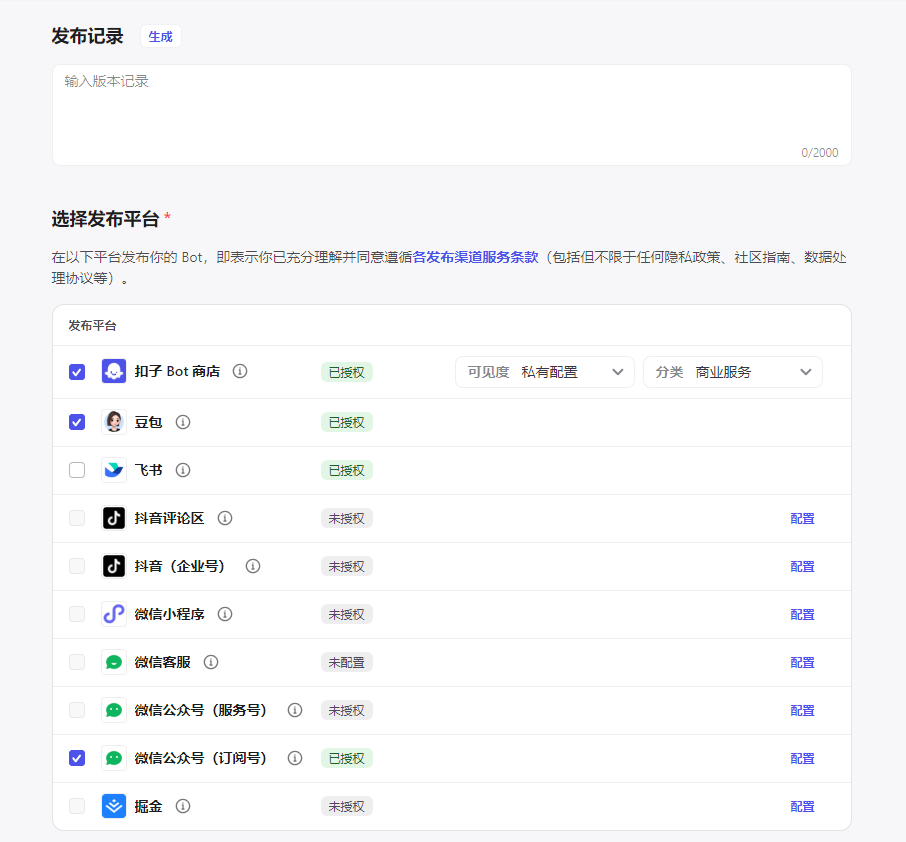Image resolution: width=906 pixels, height=842 pixels.
Task: Show info for 微信公众号（订阅号）
Action: pos(295,758)
